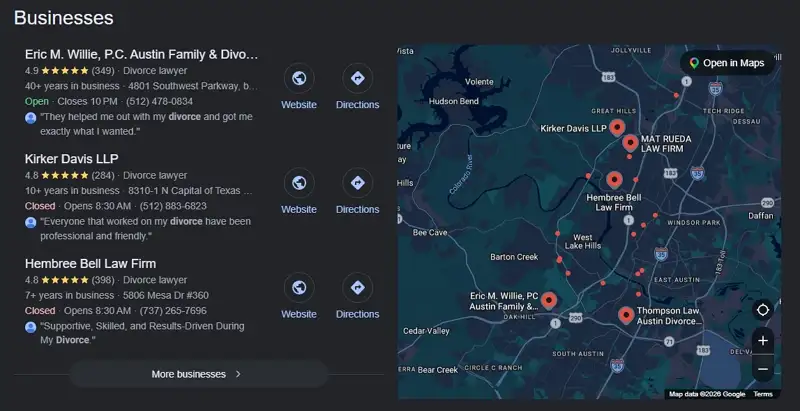Click the (398) review count

103,280
